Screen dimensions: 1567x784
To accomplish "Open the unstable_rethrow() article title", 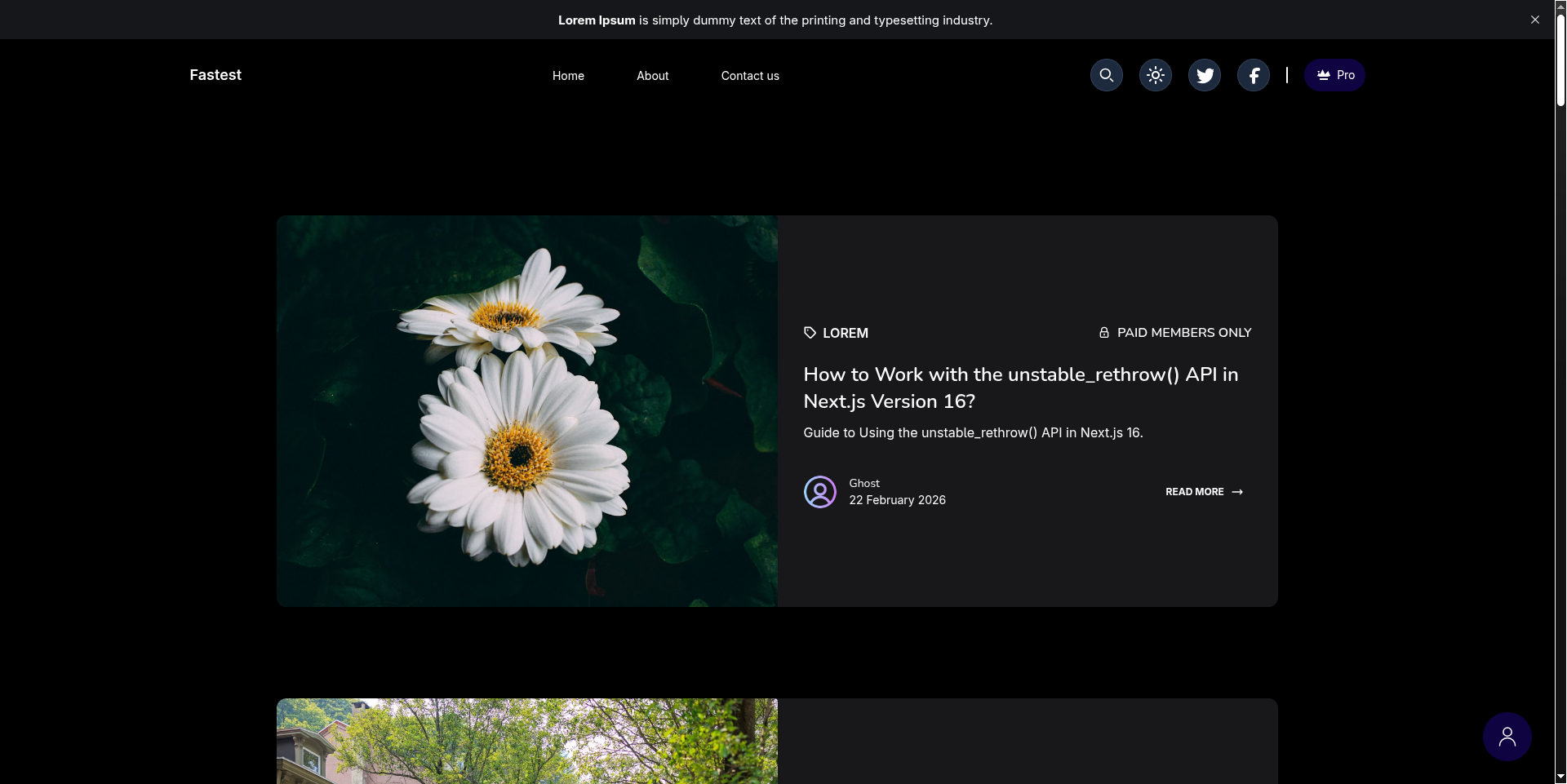I will [x=1020, y=388].
